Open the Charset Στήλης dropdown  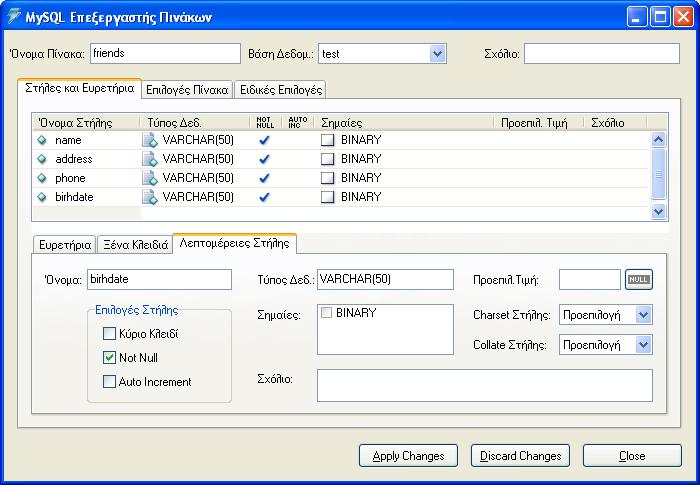tap(643, 315)
